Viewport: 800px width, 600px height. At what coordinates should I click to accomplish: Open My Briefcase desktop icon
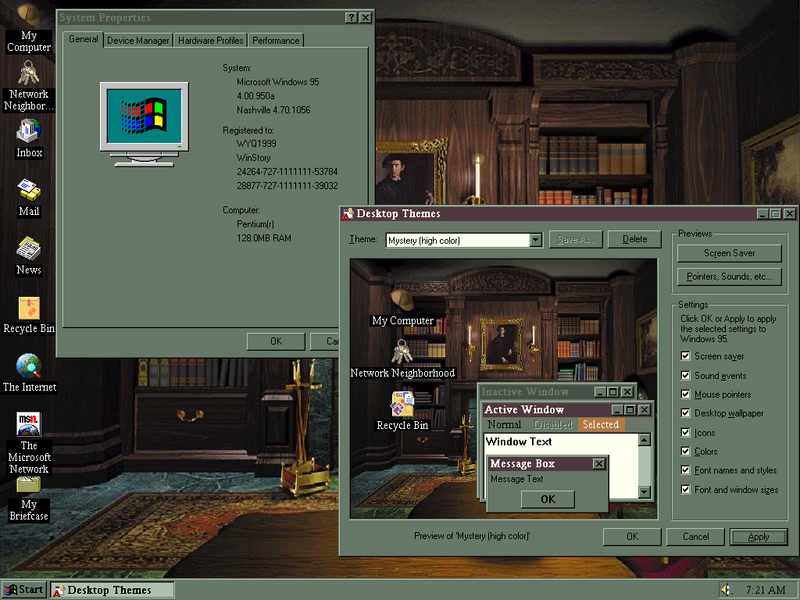click(29, 485)
